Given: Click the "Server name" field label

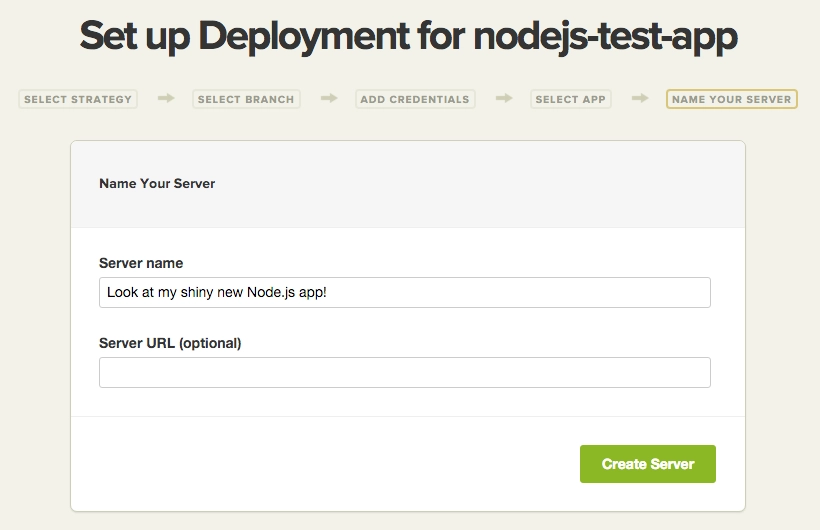Looking at the screenshot, I should pos(141,263).
